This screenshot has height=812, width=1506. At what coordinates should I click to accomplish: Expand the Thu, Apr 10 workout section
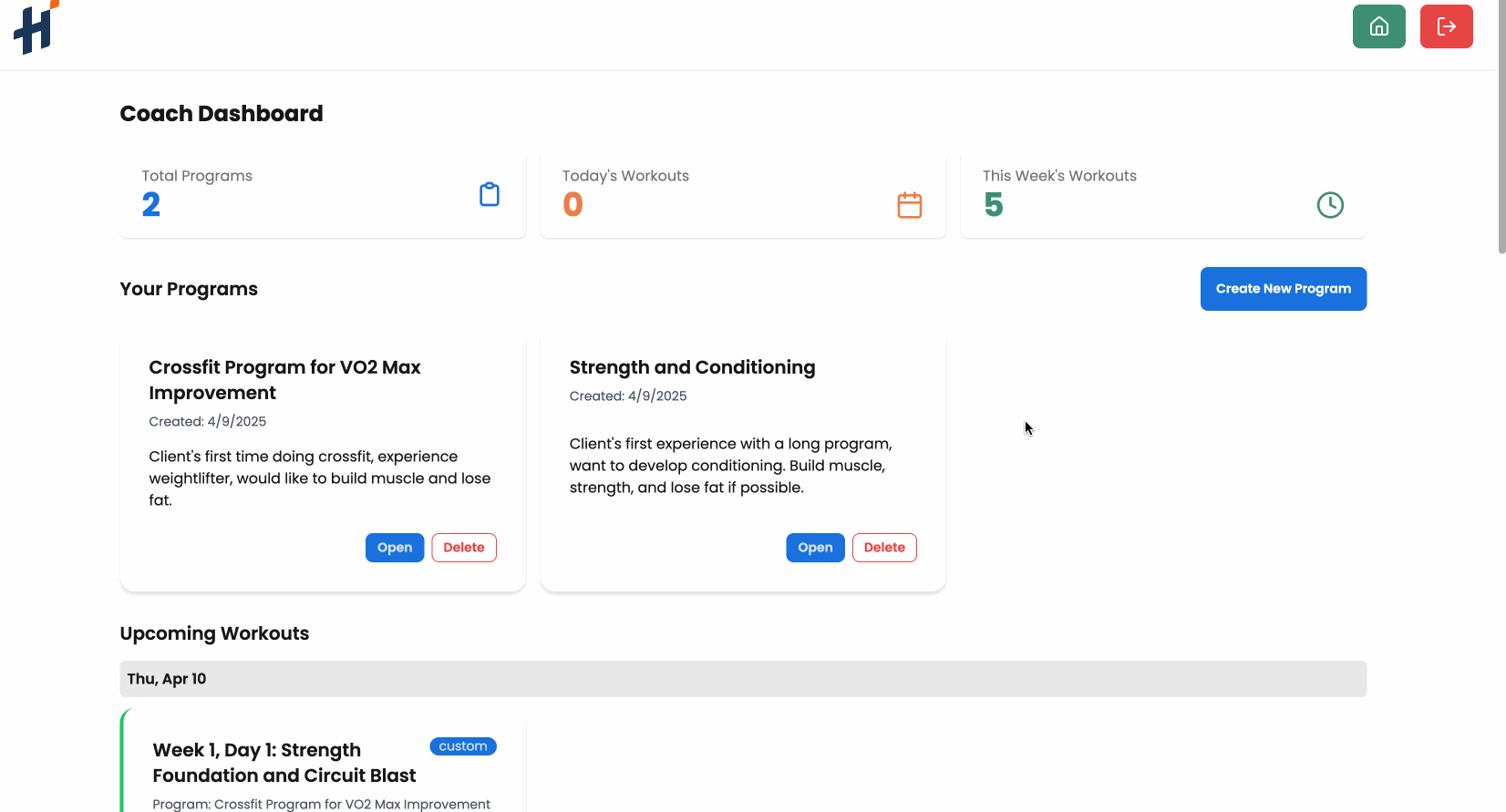pos(742,678)
